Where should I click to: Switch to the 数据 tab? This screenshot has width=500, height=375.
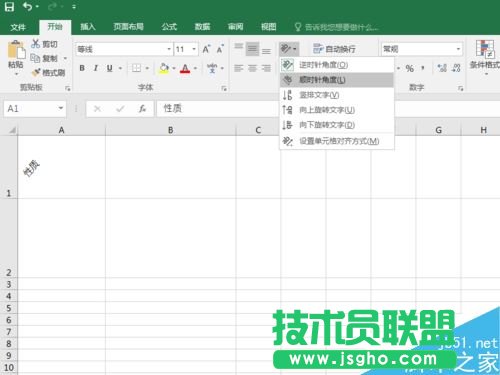tap(202, 27)
